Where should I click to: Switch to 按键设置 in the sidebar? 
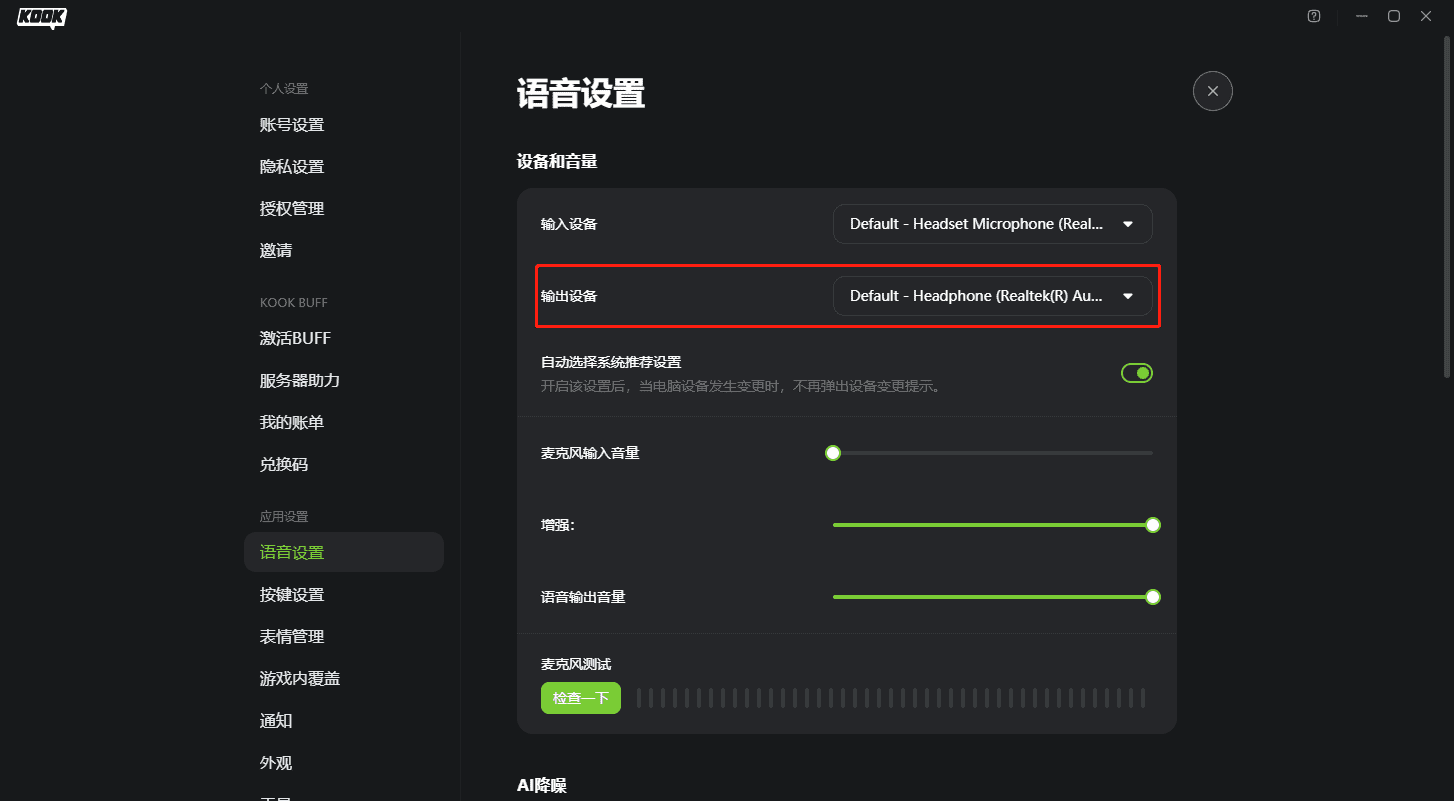(293, 593)
